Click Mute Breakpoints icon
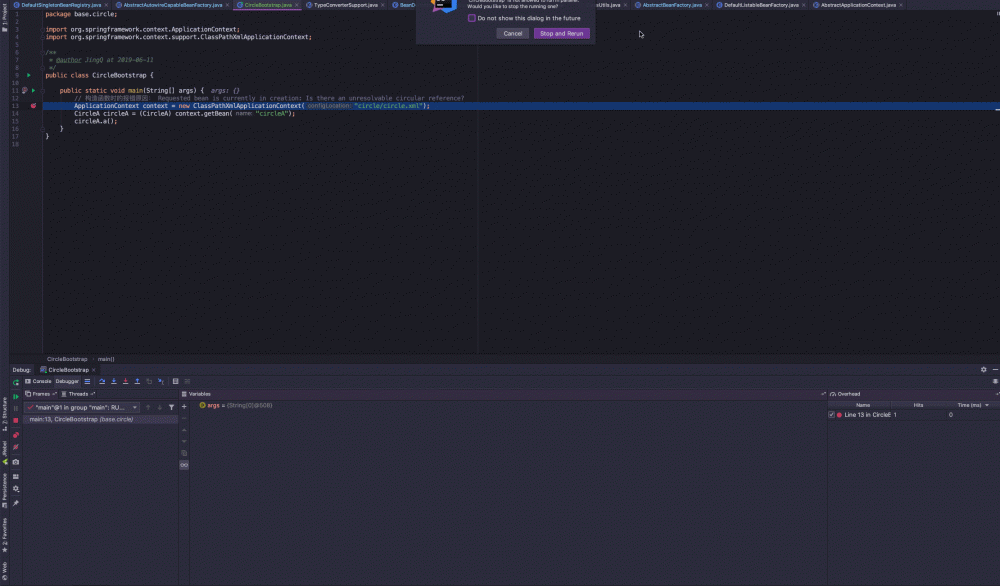This screenshot has height=586, width=1000. 16,447
